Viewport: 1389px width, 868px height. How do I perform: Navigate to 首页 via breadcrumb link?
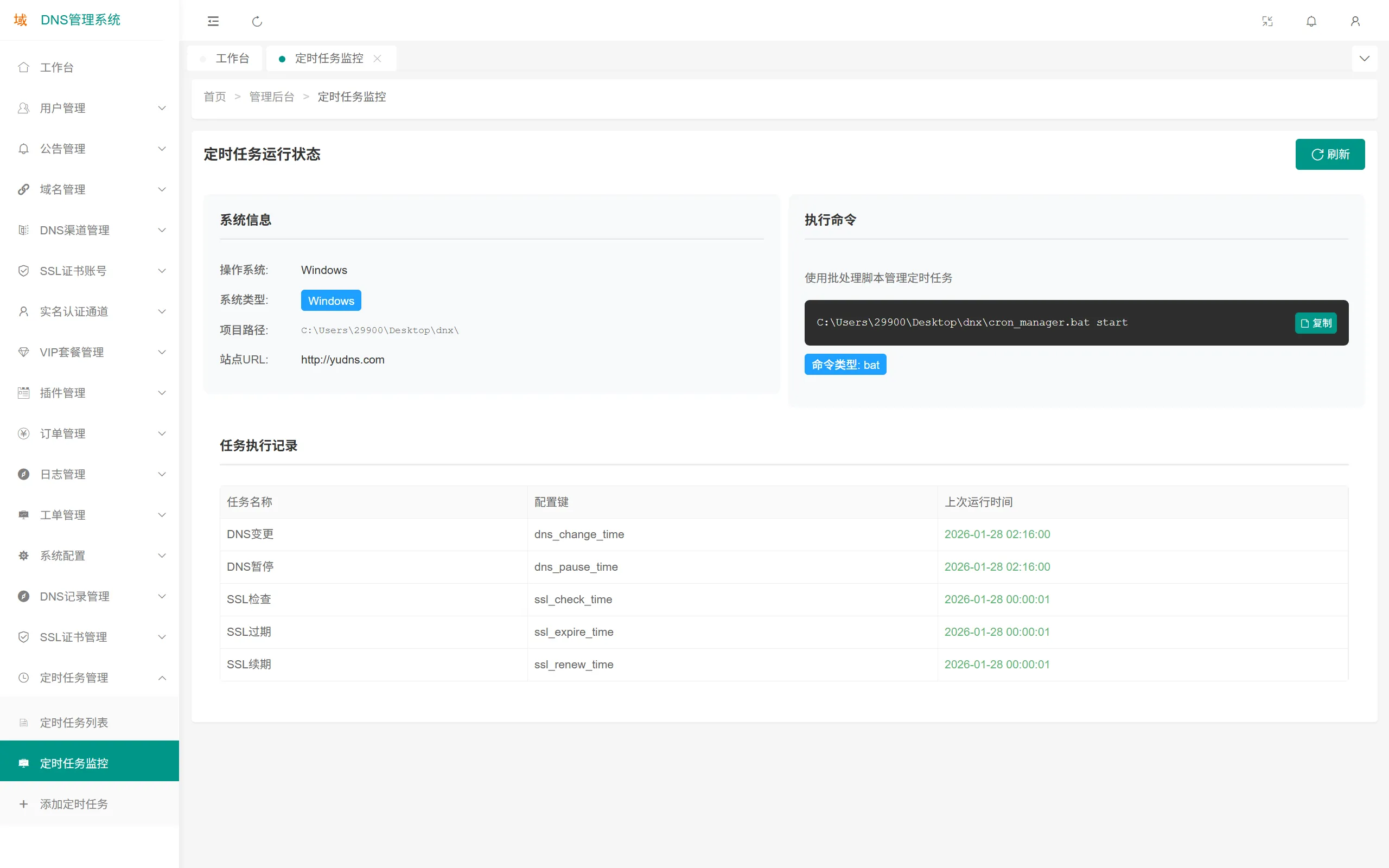tap(214, 97)
